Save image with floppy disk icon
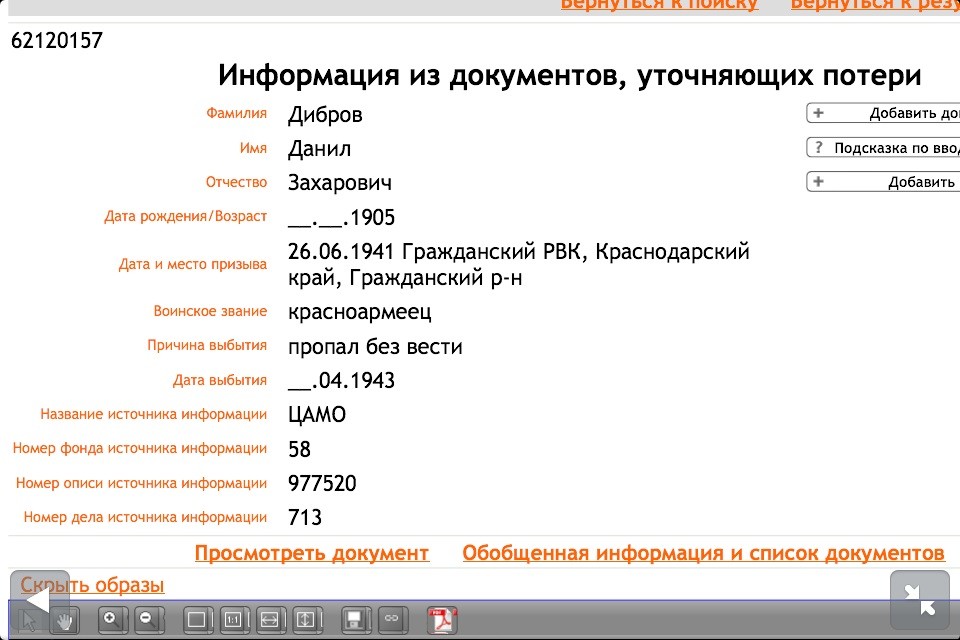The width and height of the screenshot is (960, 640). pos(356,620)
